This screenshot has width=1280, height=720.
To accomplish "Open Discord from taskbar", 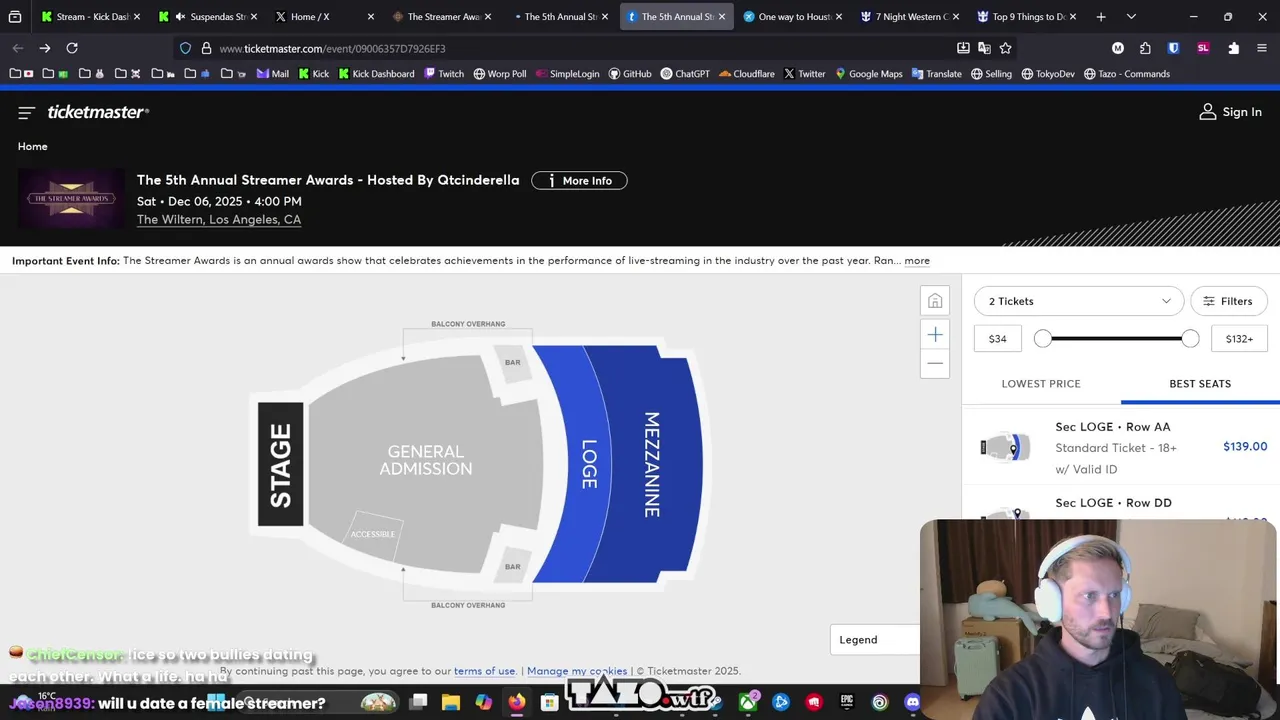I will point(912,703).
